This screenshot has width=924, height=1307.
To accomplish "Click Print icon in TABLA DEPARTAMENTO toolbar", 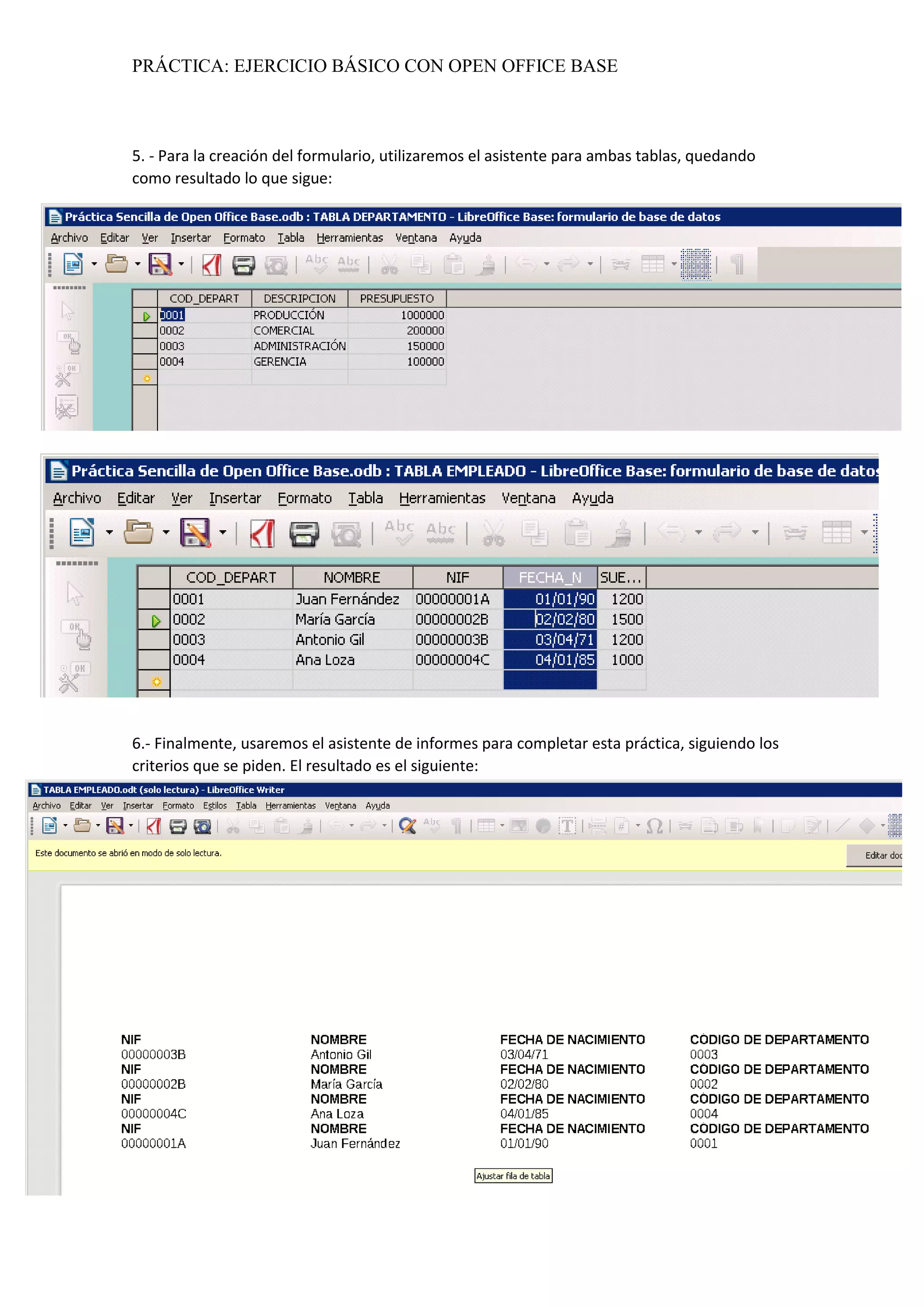I will click(x=244, y=265).
